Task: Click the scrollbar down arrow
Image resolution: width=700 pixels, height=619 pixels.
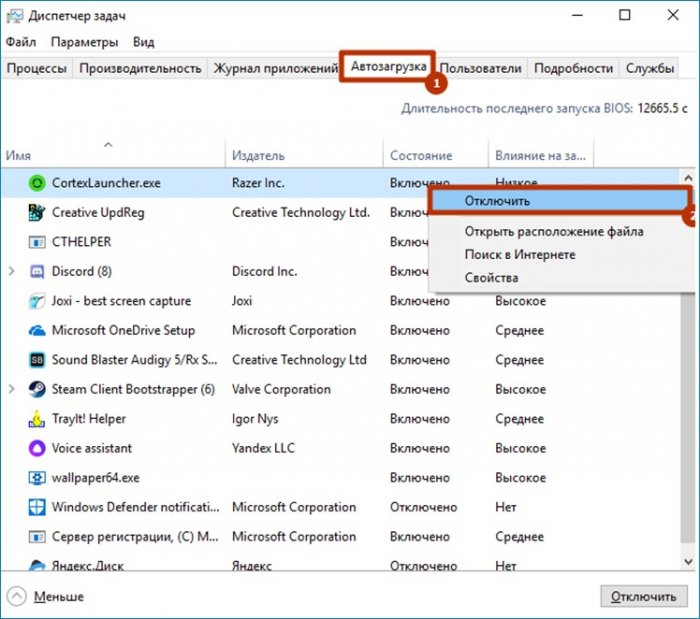Action: [688, 562]
